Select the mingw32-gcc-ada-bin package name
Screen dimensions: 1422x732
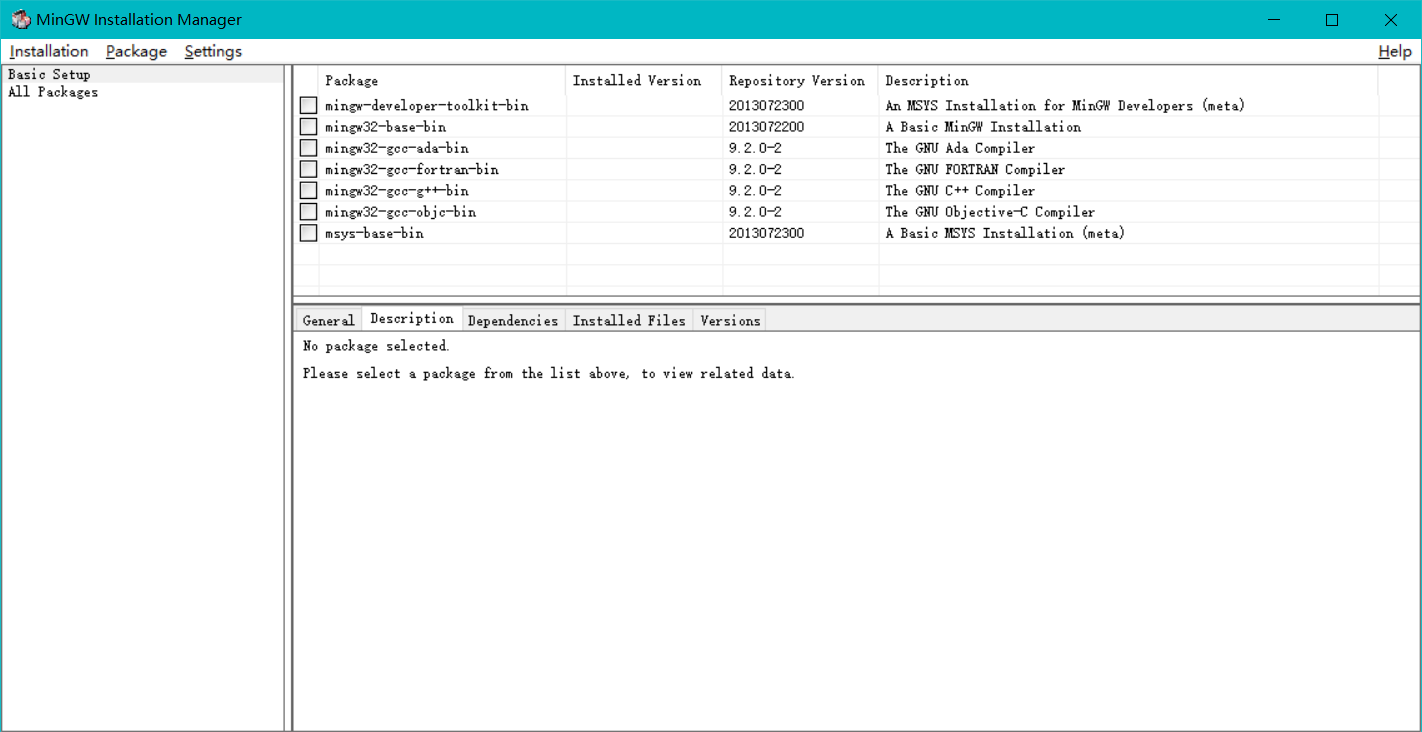(396, 148)
